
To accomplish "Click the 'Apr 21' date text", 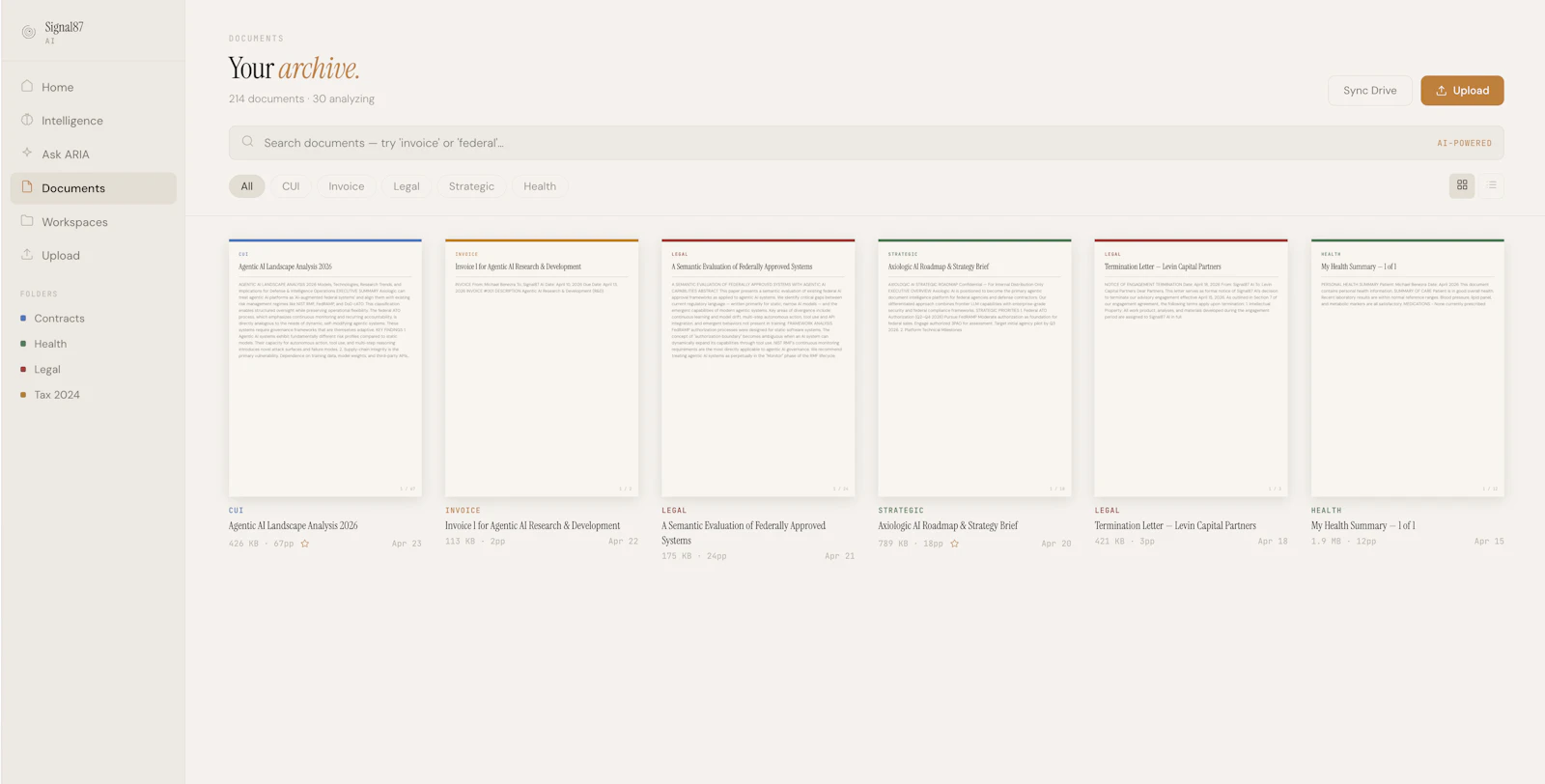I will coord(839,556).
